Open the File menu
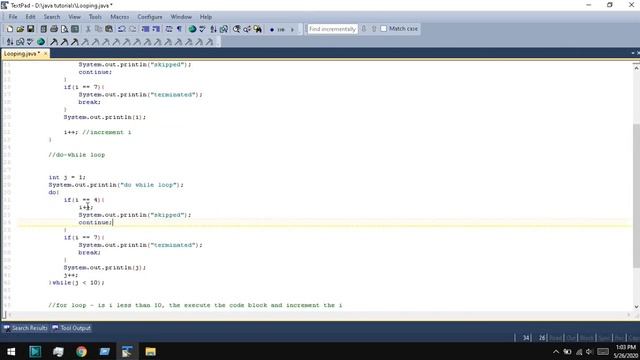Image resolution: width=640 pixels, height=360 pixels. [x=13, y=17]
